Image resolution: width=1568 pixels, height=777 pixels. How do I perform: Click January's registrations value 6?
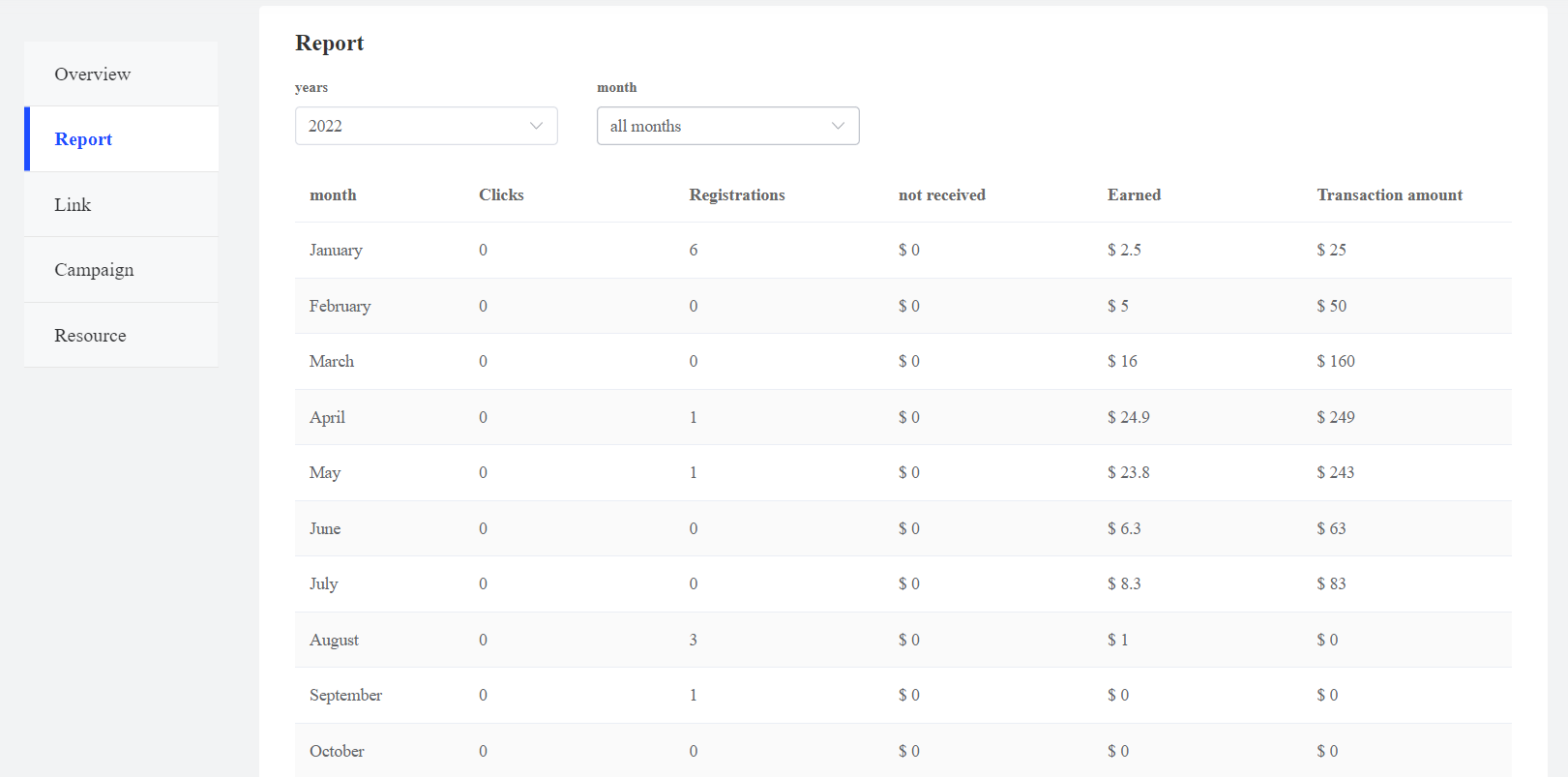(694, 250)
